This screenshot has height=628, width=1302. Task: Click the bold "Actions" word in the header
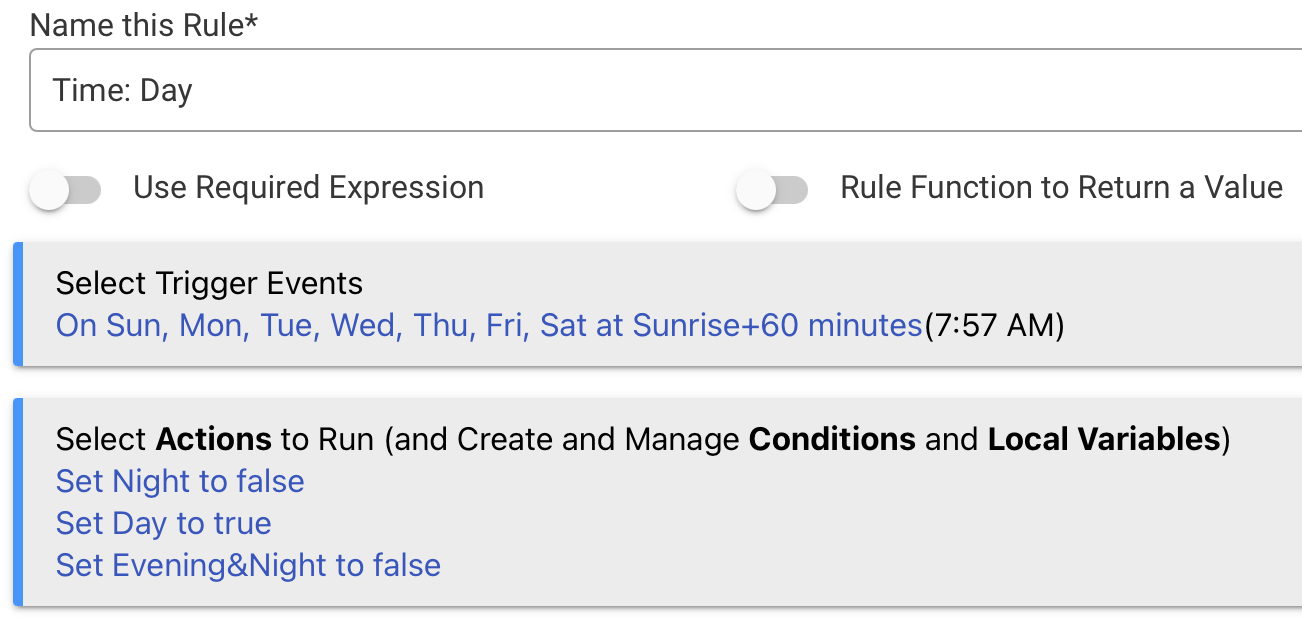coord(213,440)
